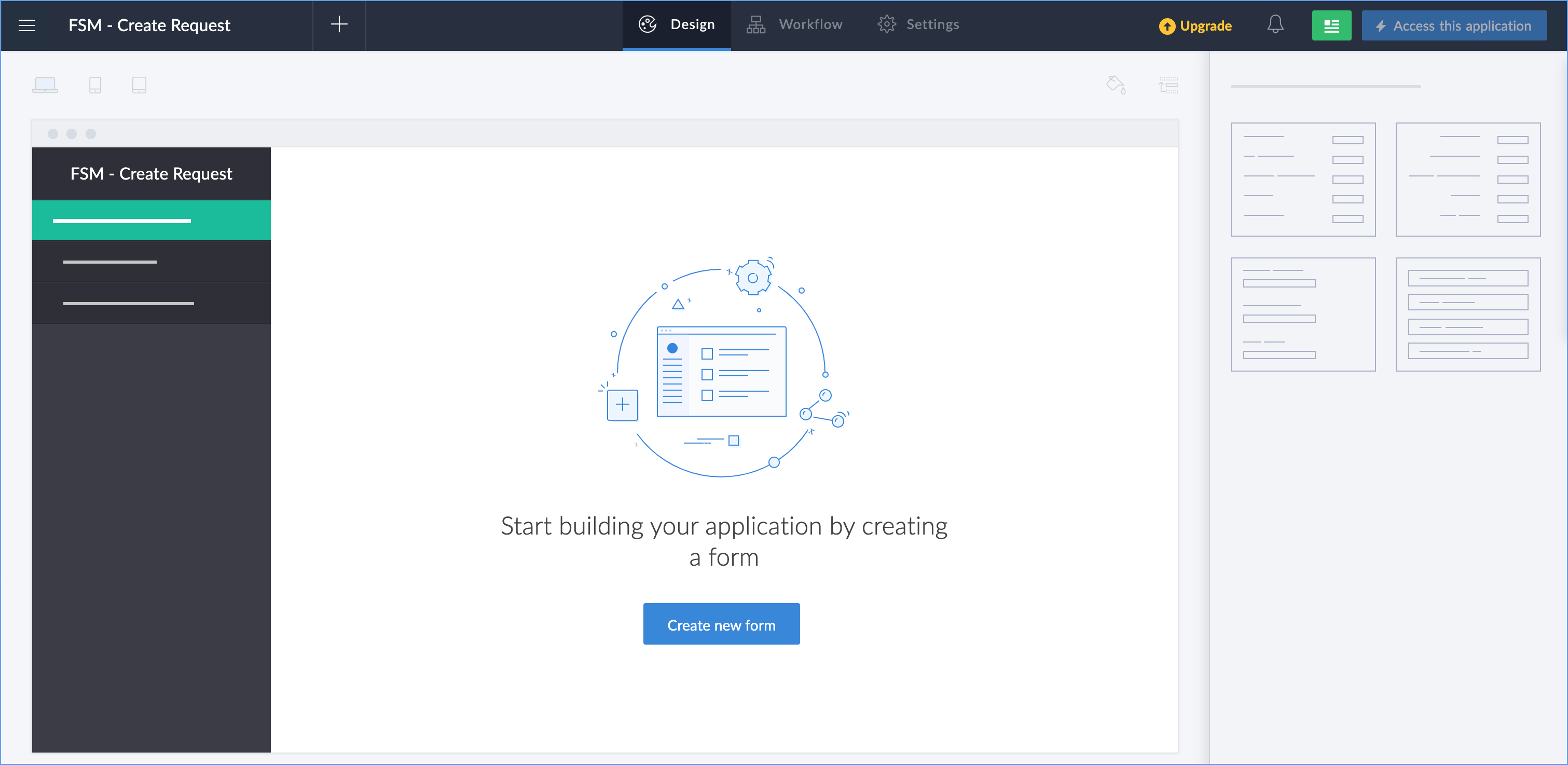Screen dimensions: 1568x765
Task: Switch to the Design tab
Action: coord(677,24)
